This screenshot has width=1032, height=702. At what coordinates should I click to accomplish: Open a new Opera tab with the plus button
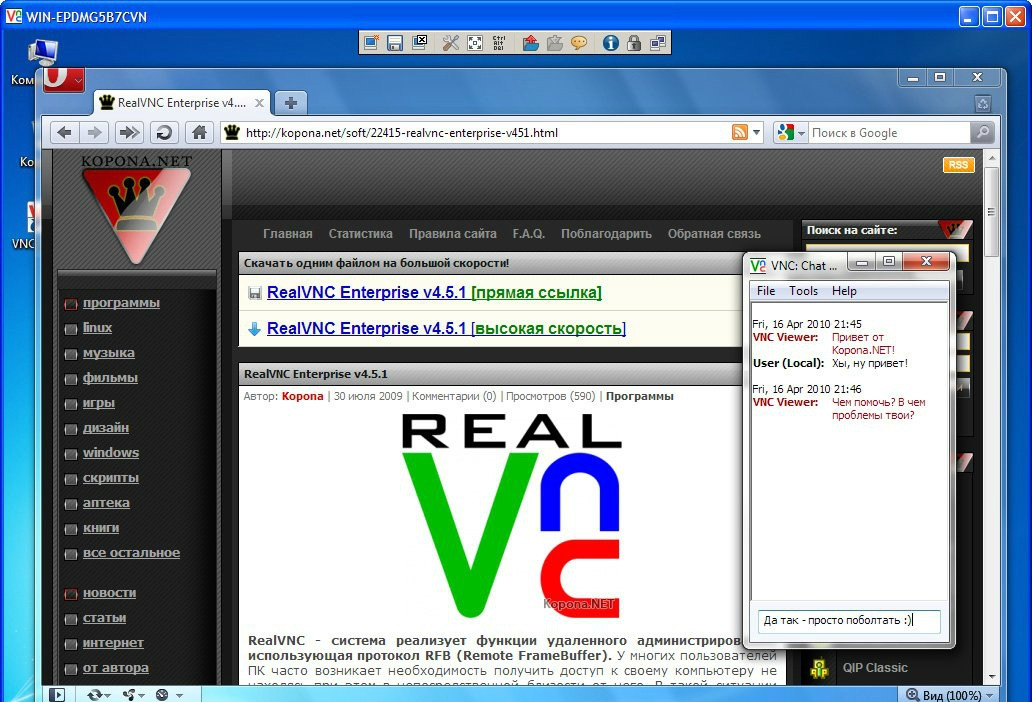click(x=291, y=103)
